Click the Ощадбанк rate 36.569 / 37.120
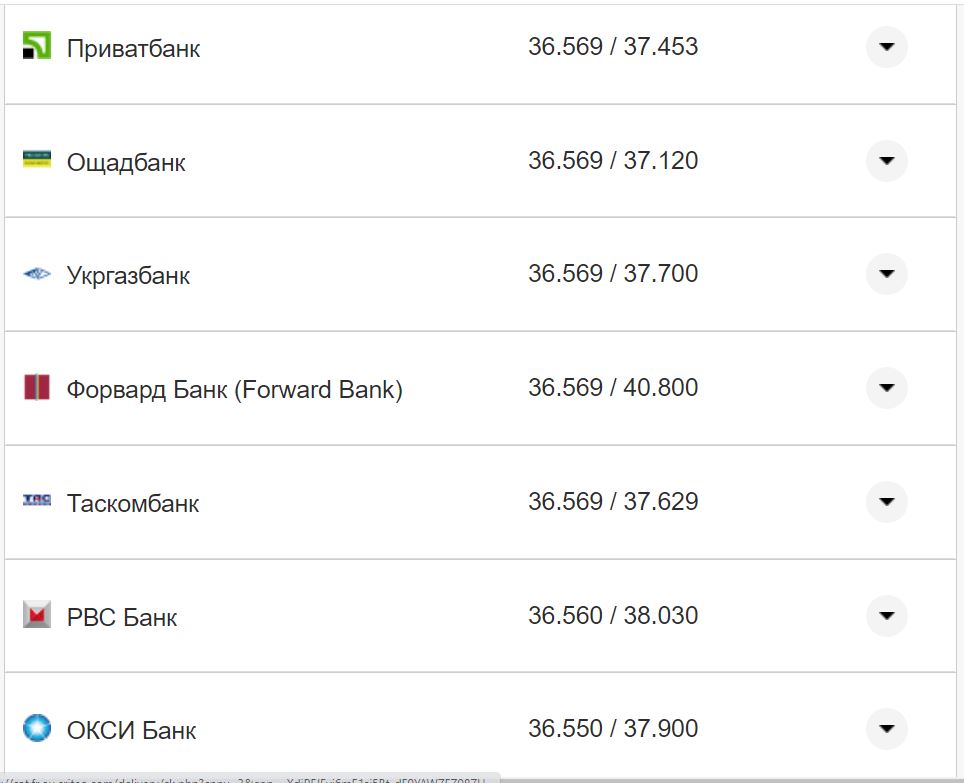 click(612, 161)
